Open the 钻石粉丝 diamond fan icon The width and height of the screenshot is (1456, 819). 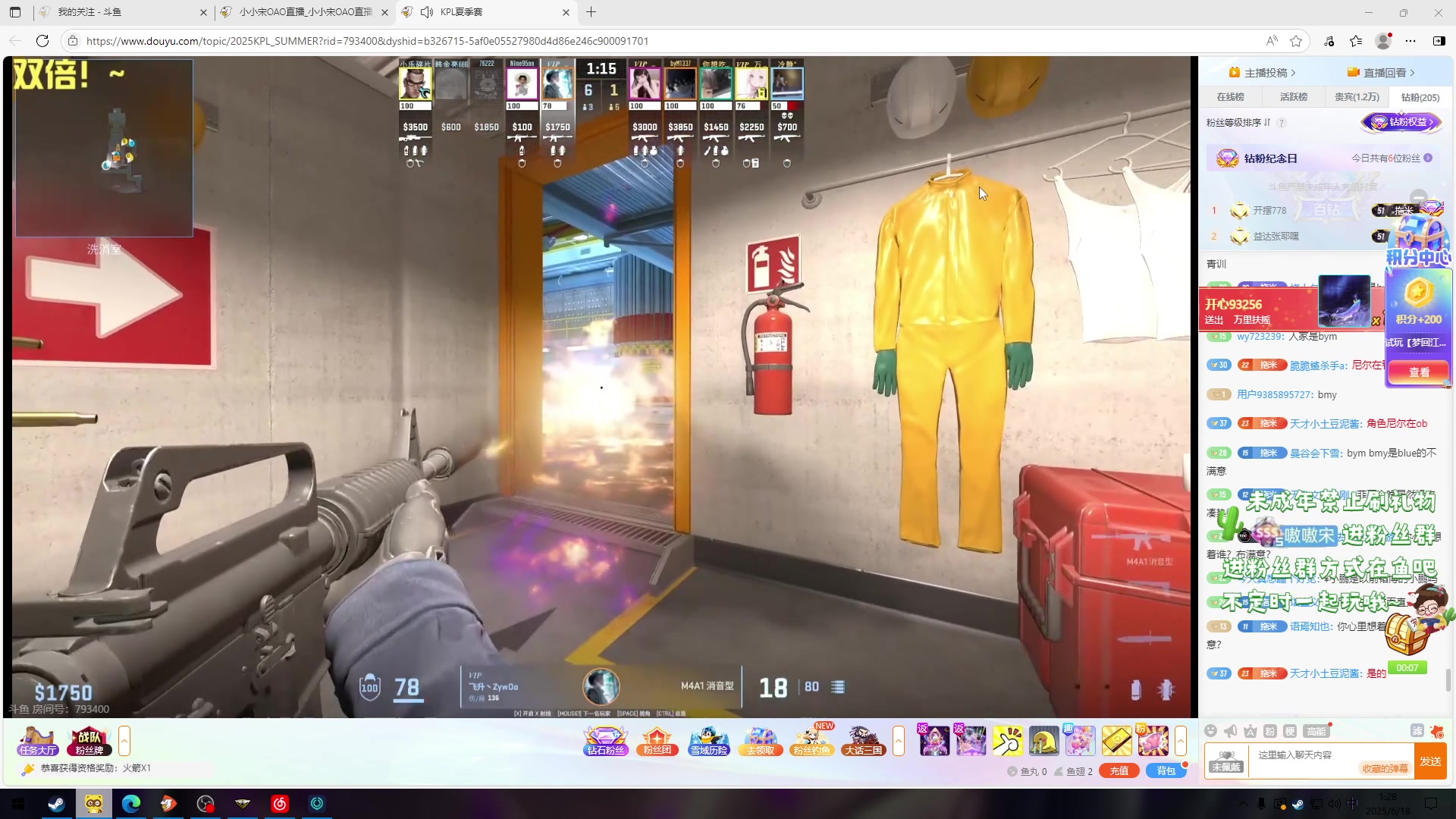coord(606,741)
